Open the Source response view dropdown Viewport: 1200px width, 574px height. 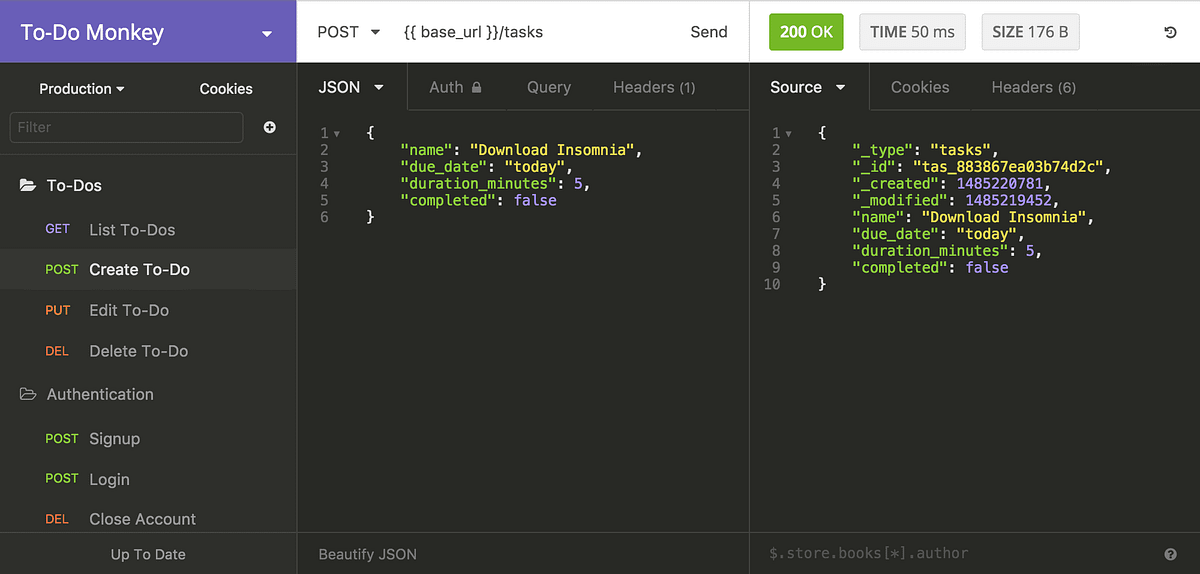click(808, 87)
